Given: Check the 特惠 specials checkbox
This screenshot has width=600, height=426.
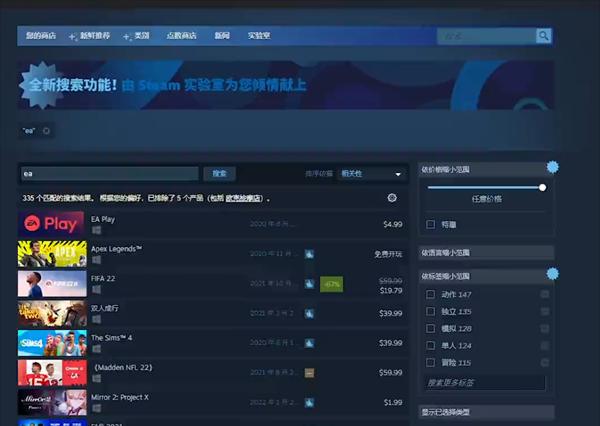Looking at the screenshot, I should 430,224.
